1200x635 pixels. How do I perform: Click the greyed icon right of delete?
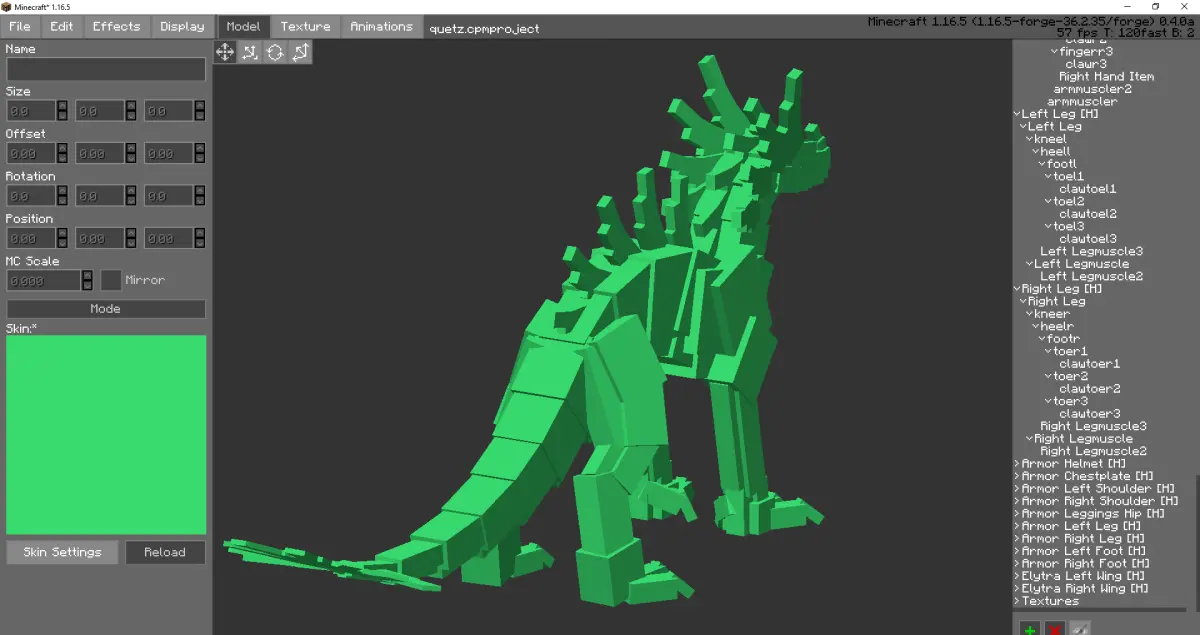(x=1080, y=629)
